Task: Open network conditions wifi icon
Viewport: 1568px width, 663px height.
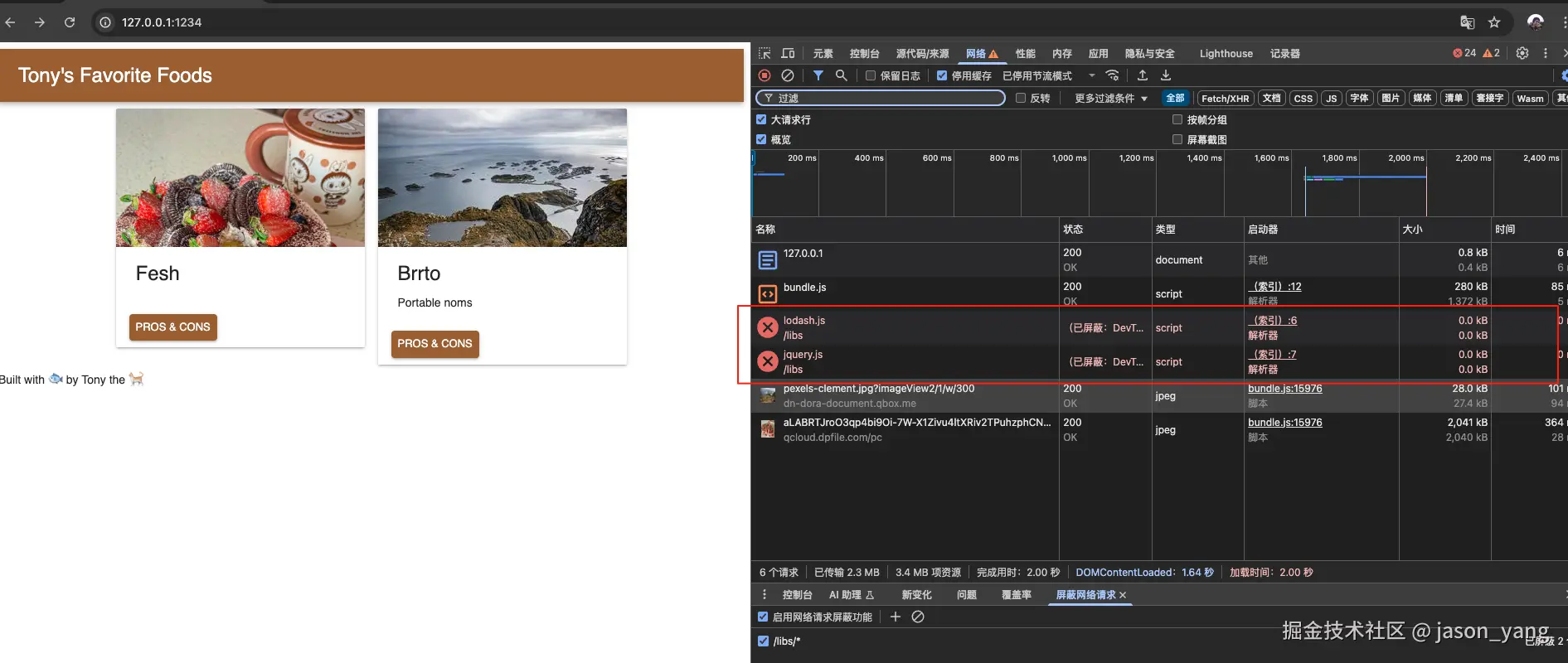Action: [1113, 75]
